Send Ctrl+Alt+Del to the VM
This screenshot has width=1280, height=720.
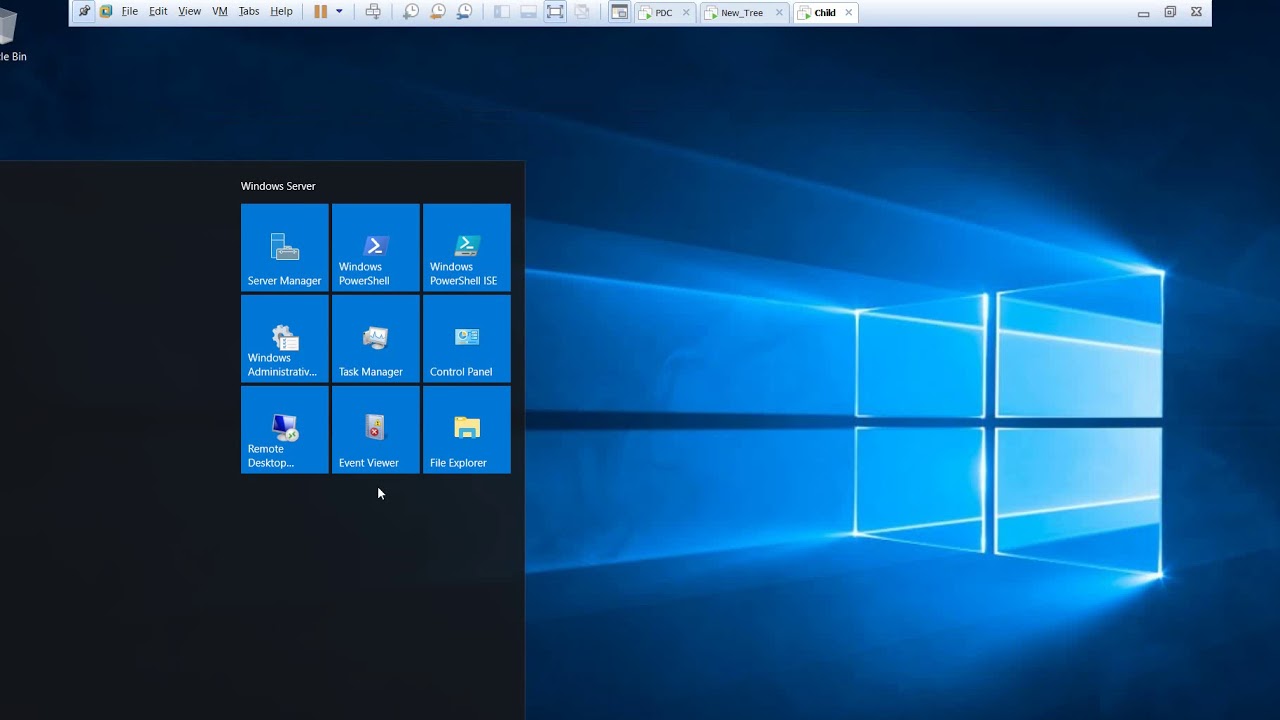point(373,12)
